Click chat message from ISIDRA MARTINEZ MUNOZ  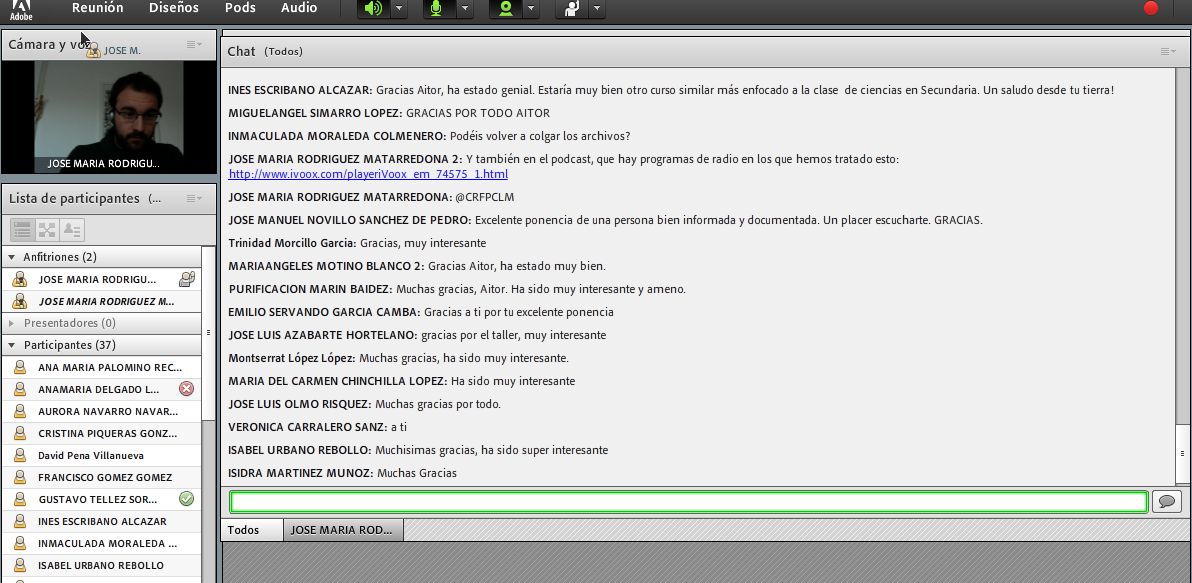[x=342, y=473]
